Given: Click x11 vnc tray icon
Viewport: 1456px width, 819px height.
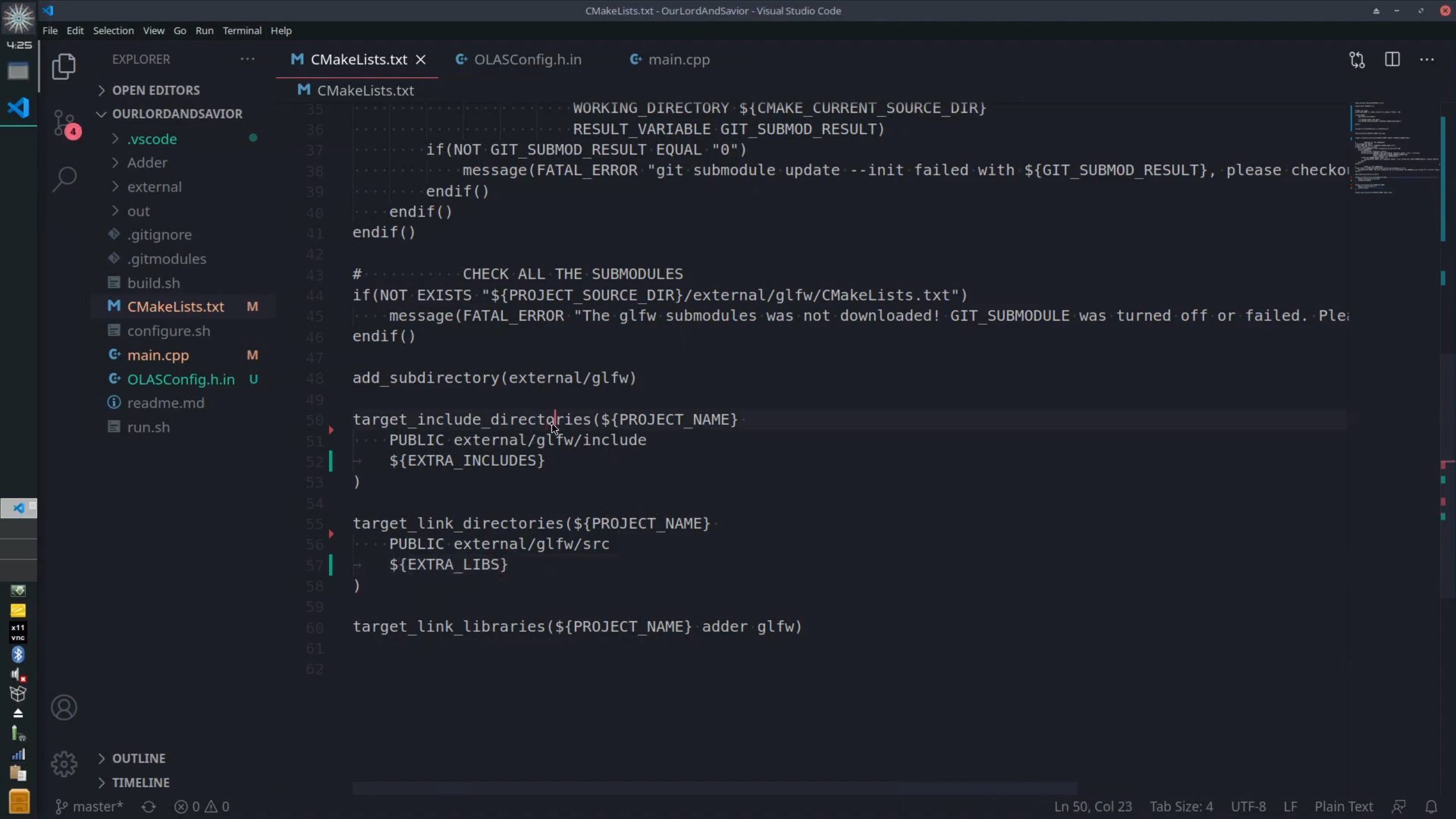Looking at the screenshot, I should [x=18, y=632].
